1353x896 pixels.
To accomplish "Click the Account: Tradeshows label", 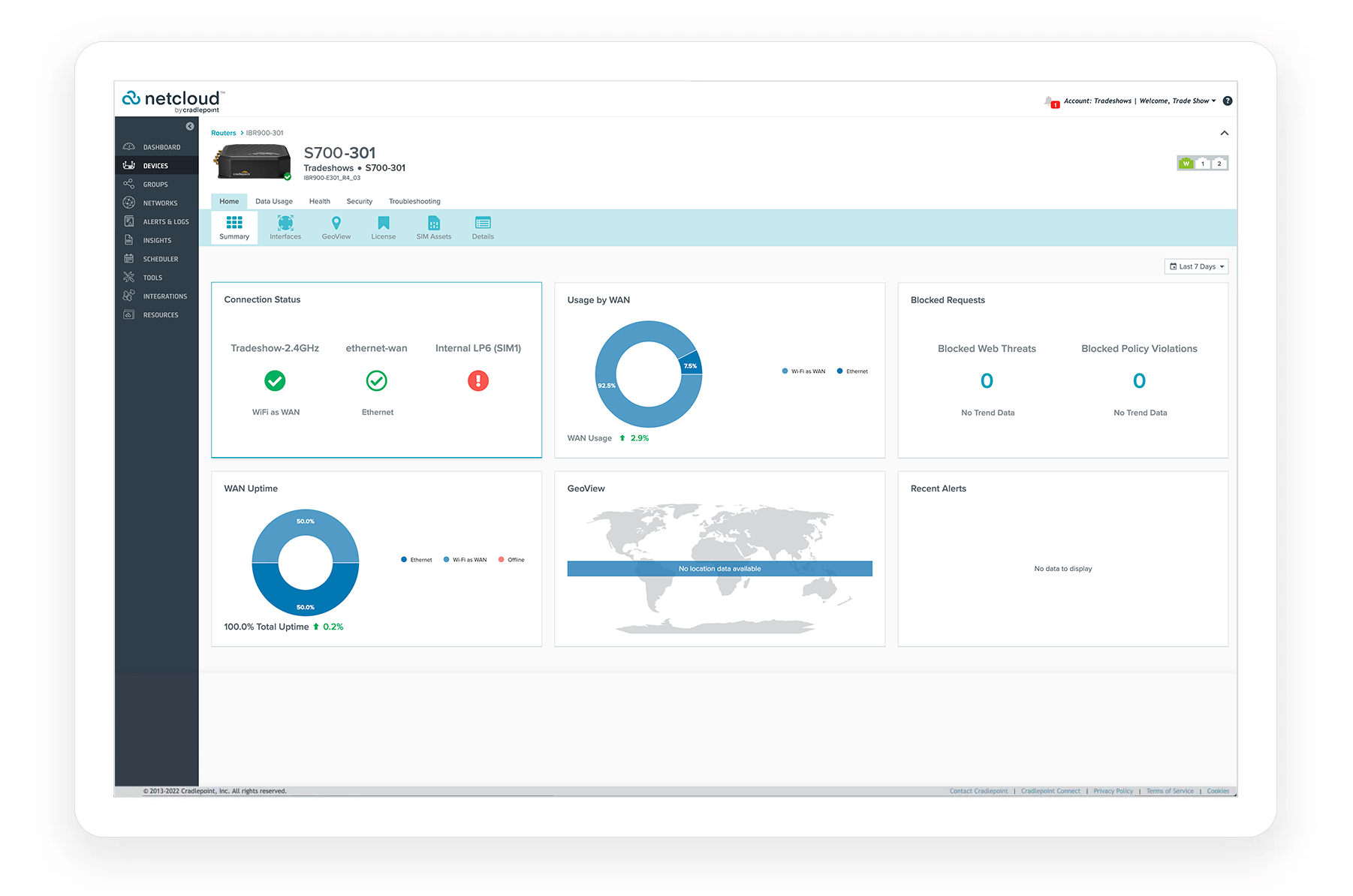I will pos(1097,101).
